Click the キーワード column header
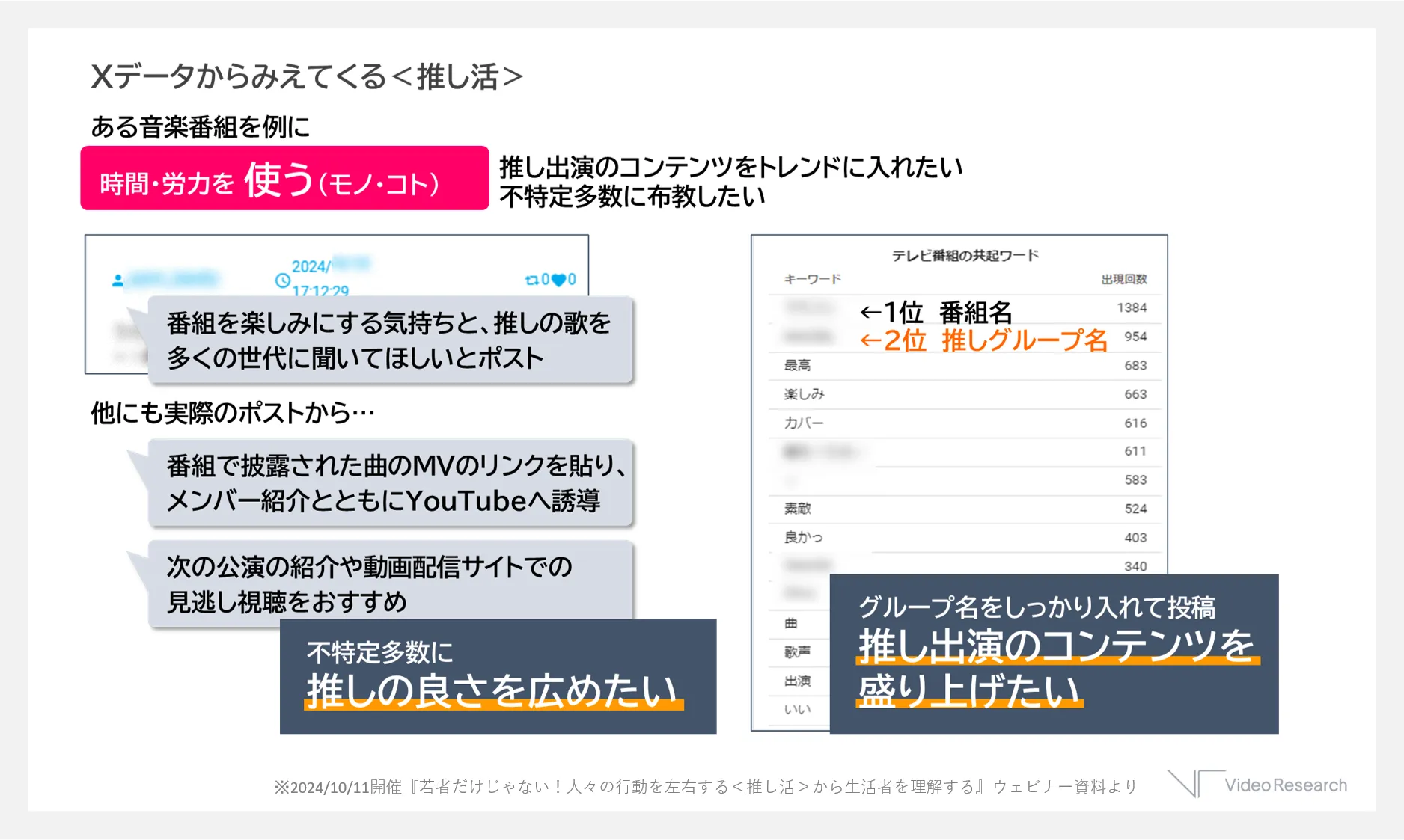The width and height of the screenshot is (1404, 840). 813,279
